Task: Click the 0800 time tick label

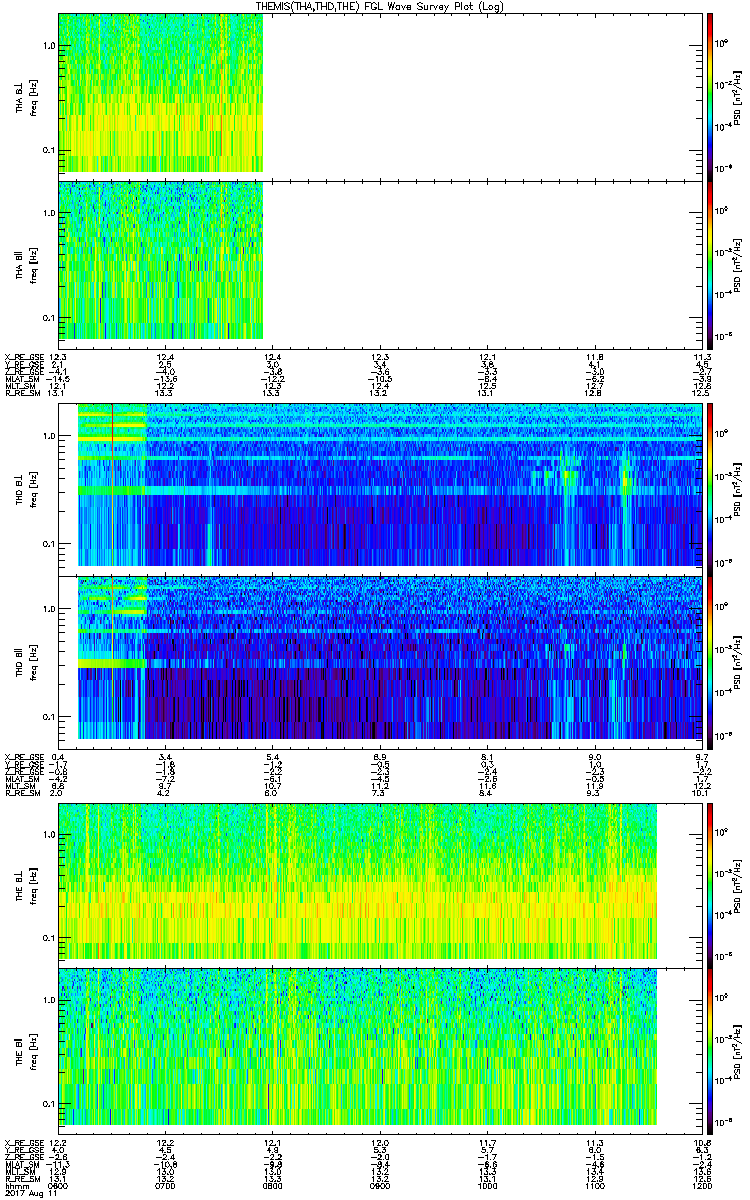Action: tap(273, 1185)
